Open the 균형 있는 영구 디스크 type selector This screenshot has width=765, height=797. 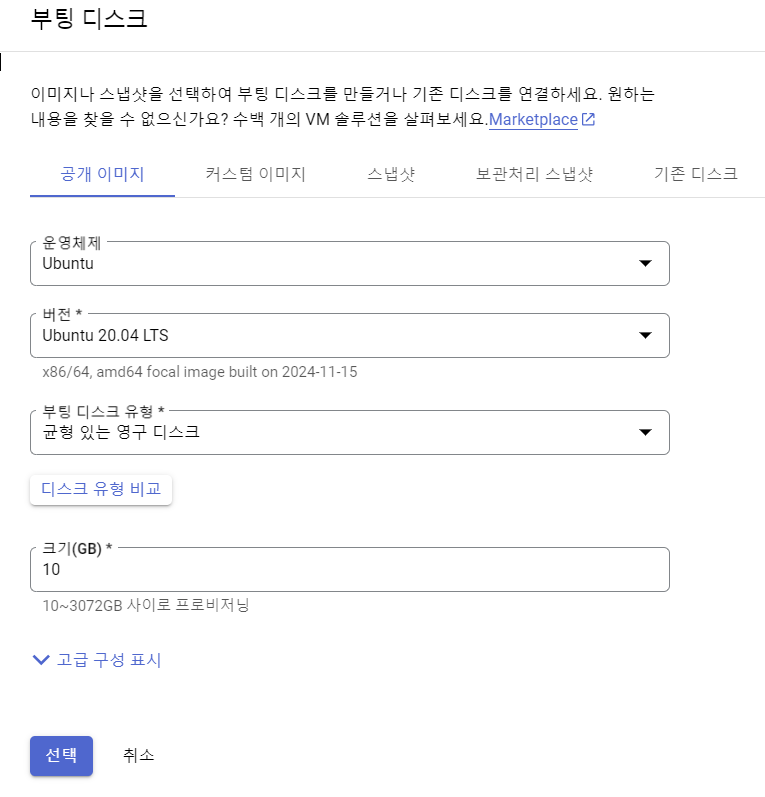(350, 433)
